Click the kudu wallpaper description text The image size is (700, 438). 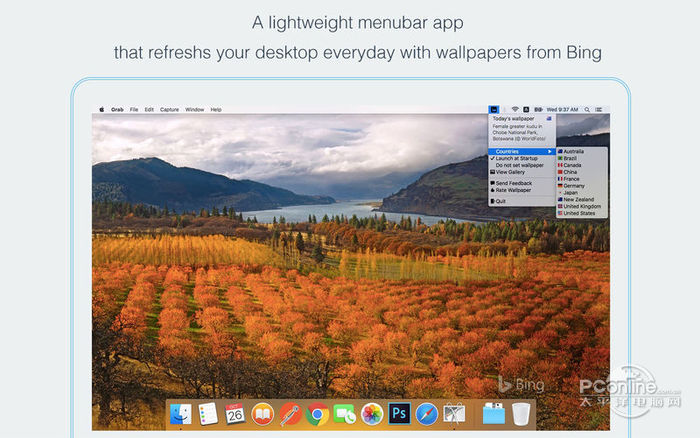[x=519, y=133]
